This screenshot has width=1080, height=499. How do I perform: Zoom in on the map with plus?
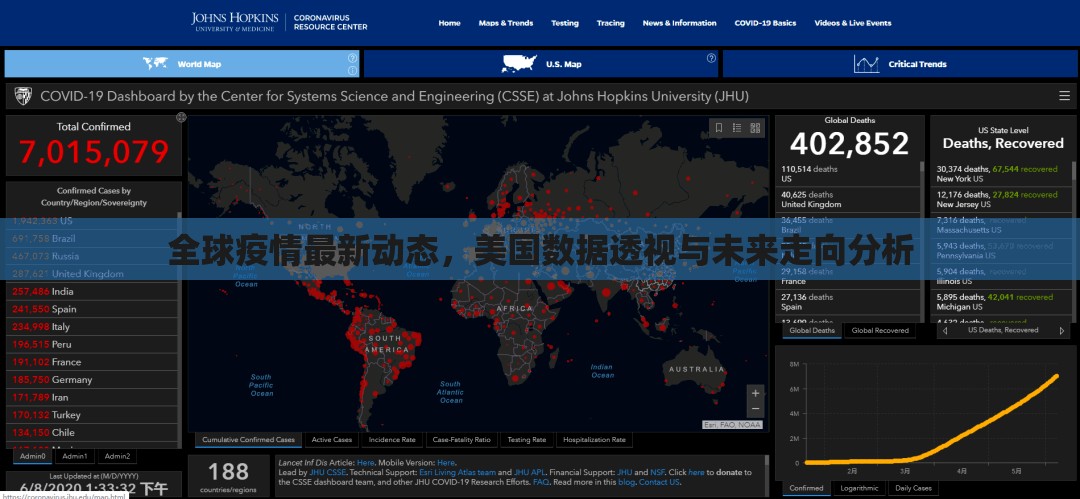pos(755,393)
